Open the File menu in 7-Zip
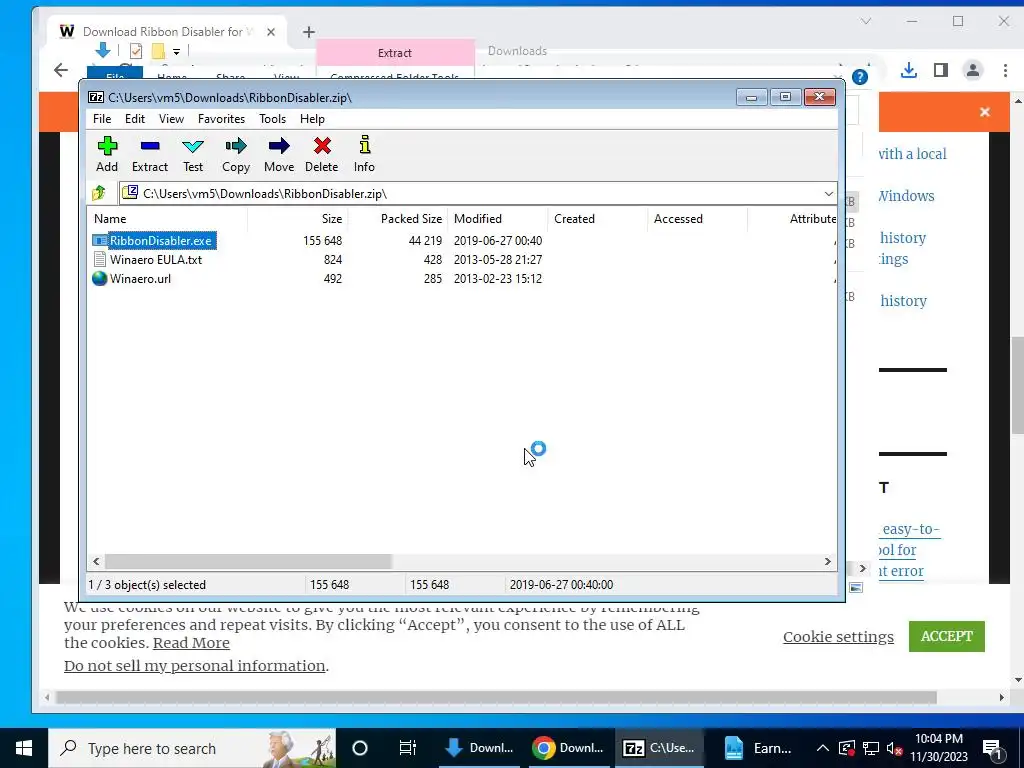Image resolution: width=1024 pixels, height=768 pixels. pos(102,119)
